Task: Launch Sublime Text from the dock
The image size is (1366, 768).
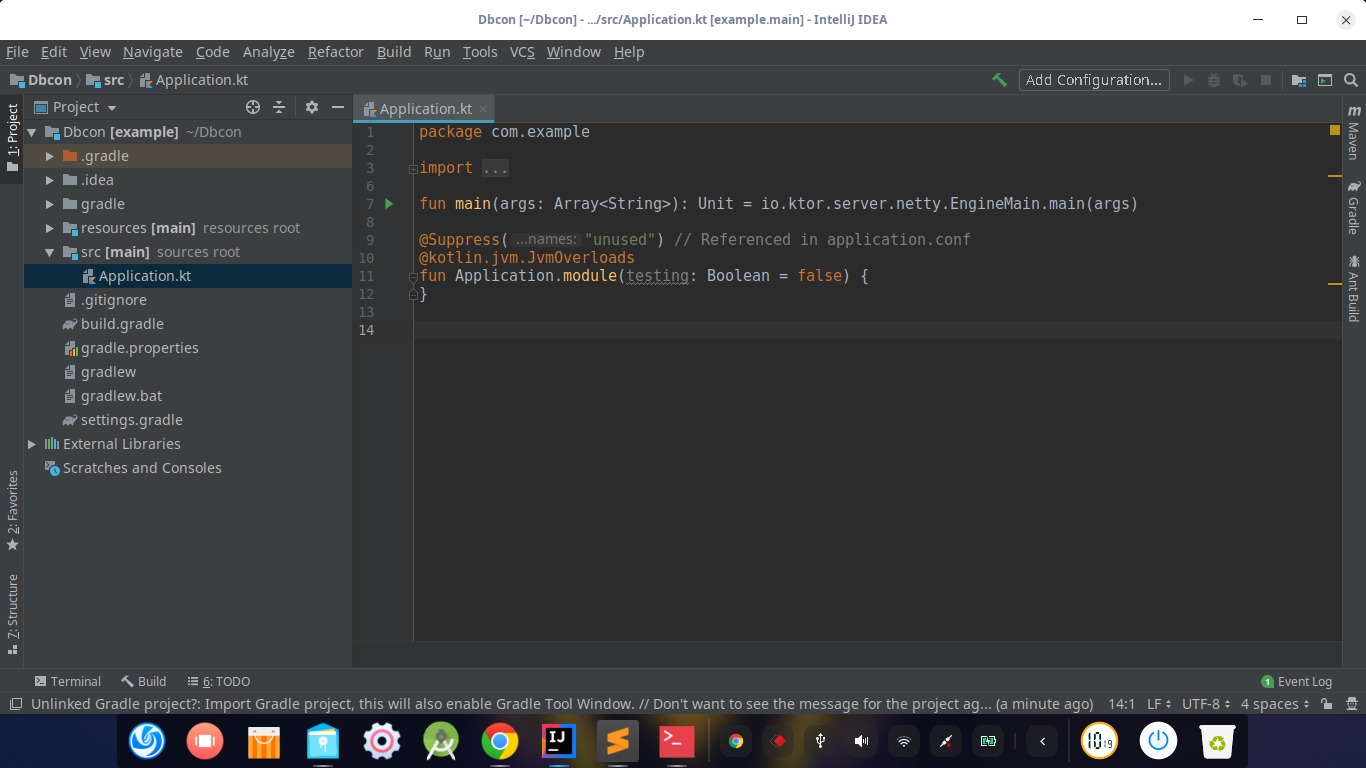Action: (617, 741)
